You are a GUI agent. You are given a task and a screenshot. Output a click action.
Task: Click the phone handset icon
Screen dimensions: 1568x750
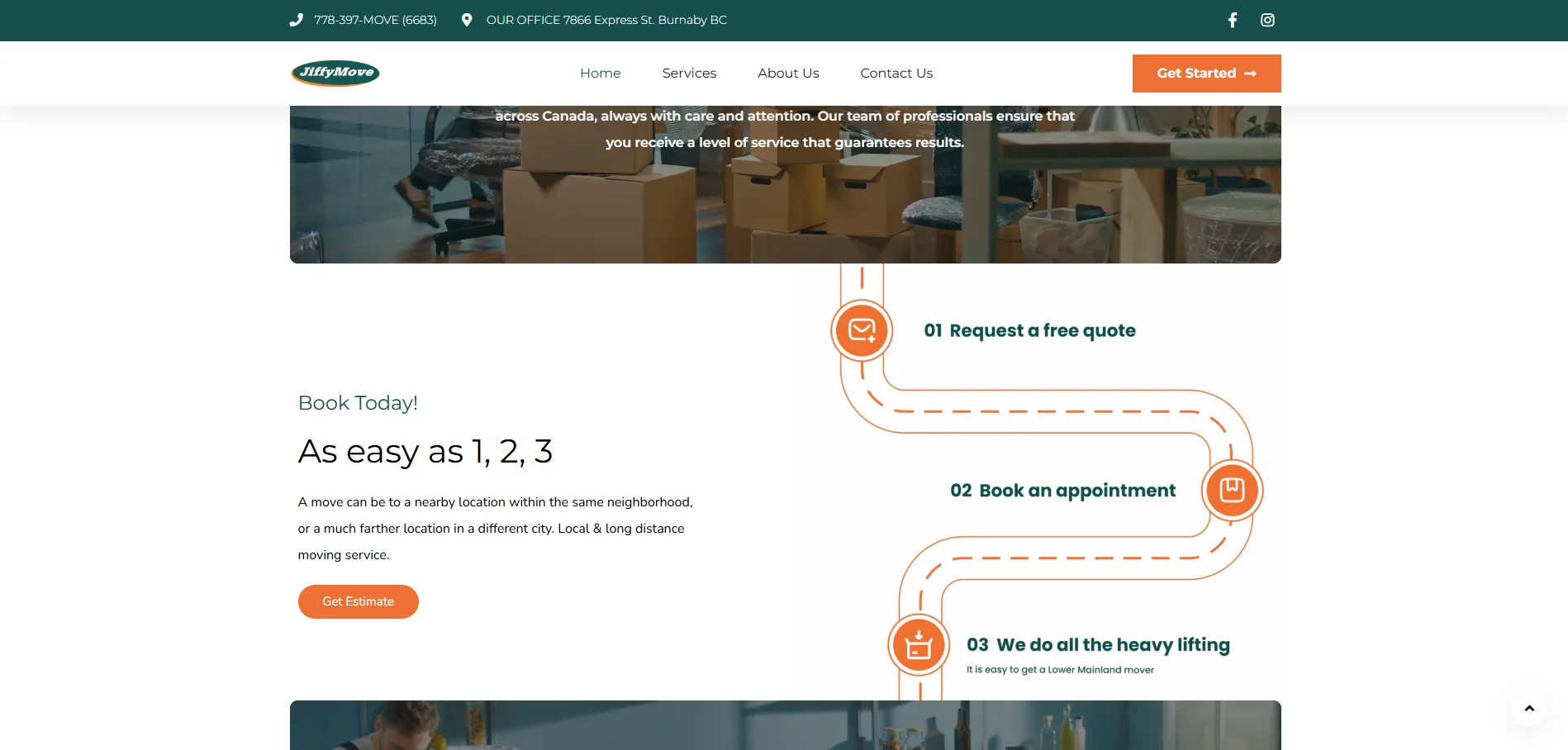point(297,20)
